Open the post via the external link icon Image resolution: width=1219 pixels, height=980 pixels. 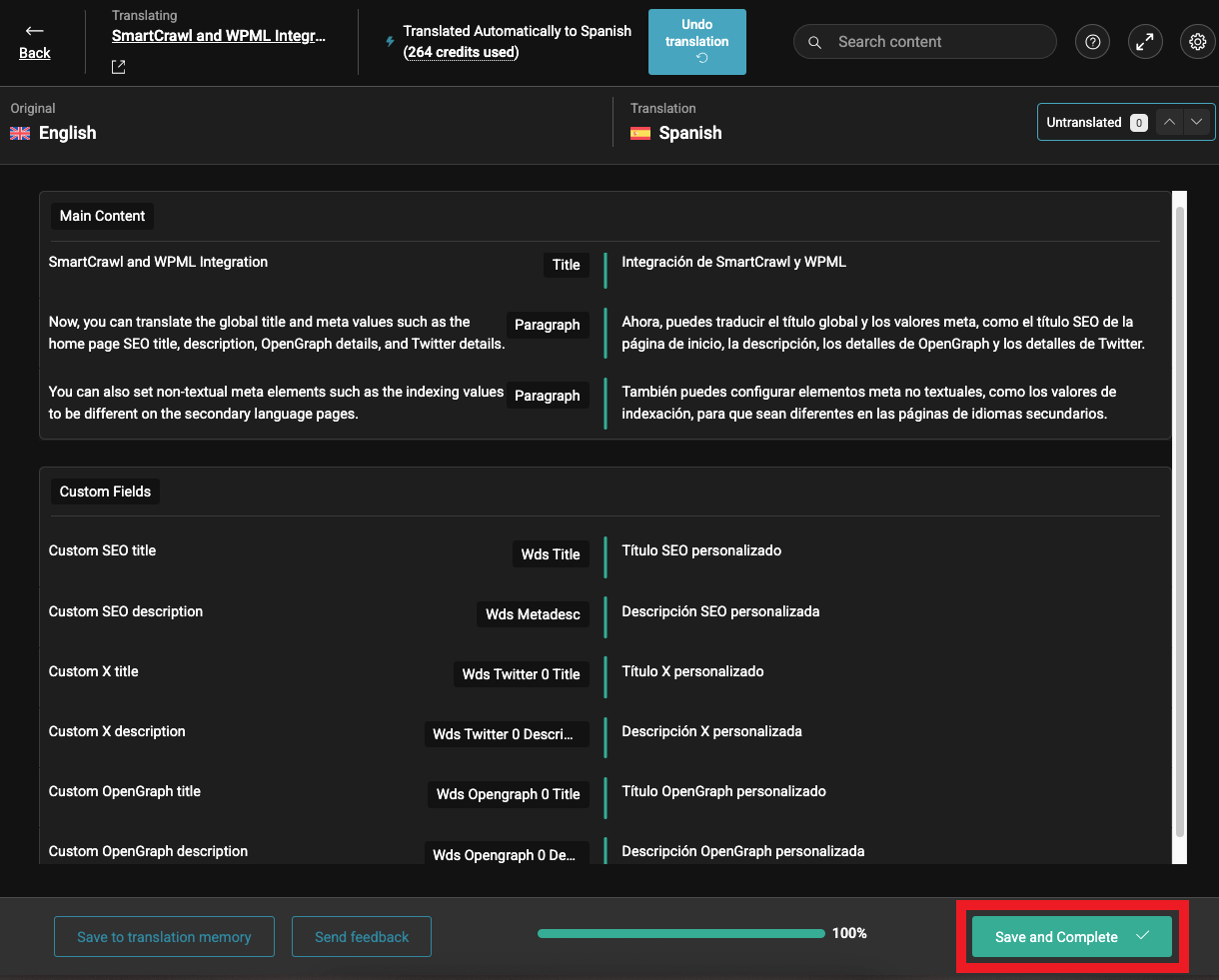click(117, 66)
